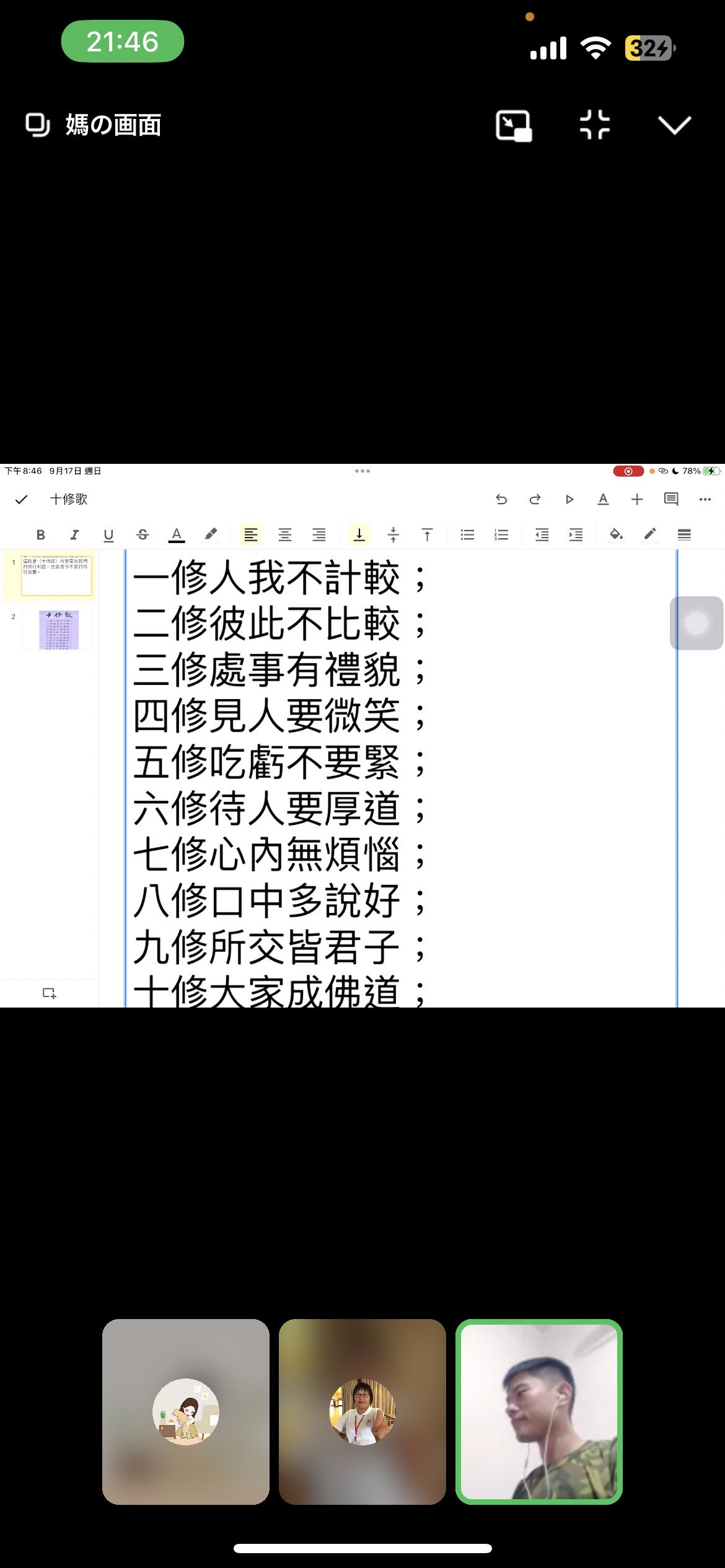Apply strikethrough formatting
Screen dimensions: 725x1568
coord(143,535)
